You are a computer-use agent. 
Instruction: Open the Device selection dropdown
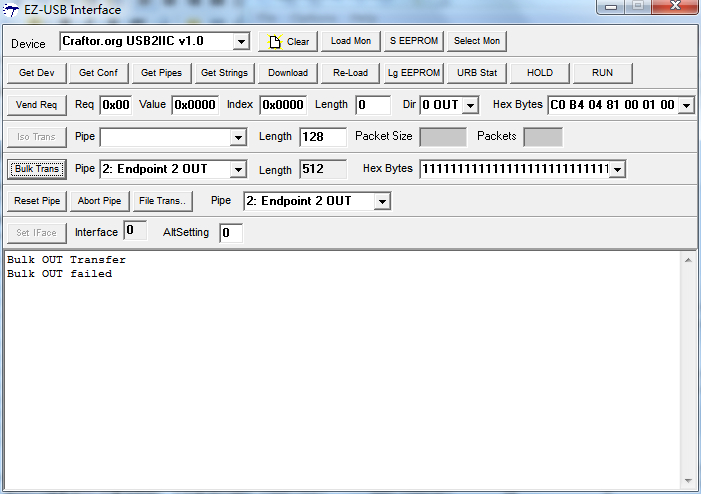pyautogui.click(x=240, y=42)
